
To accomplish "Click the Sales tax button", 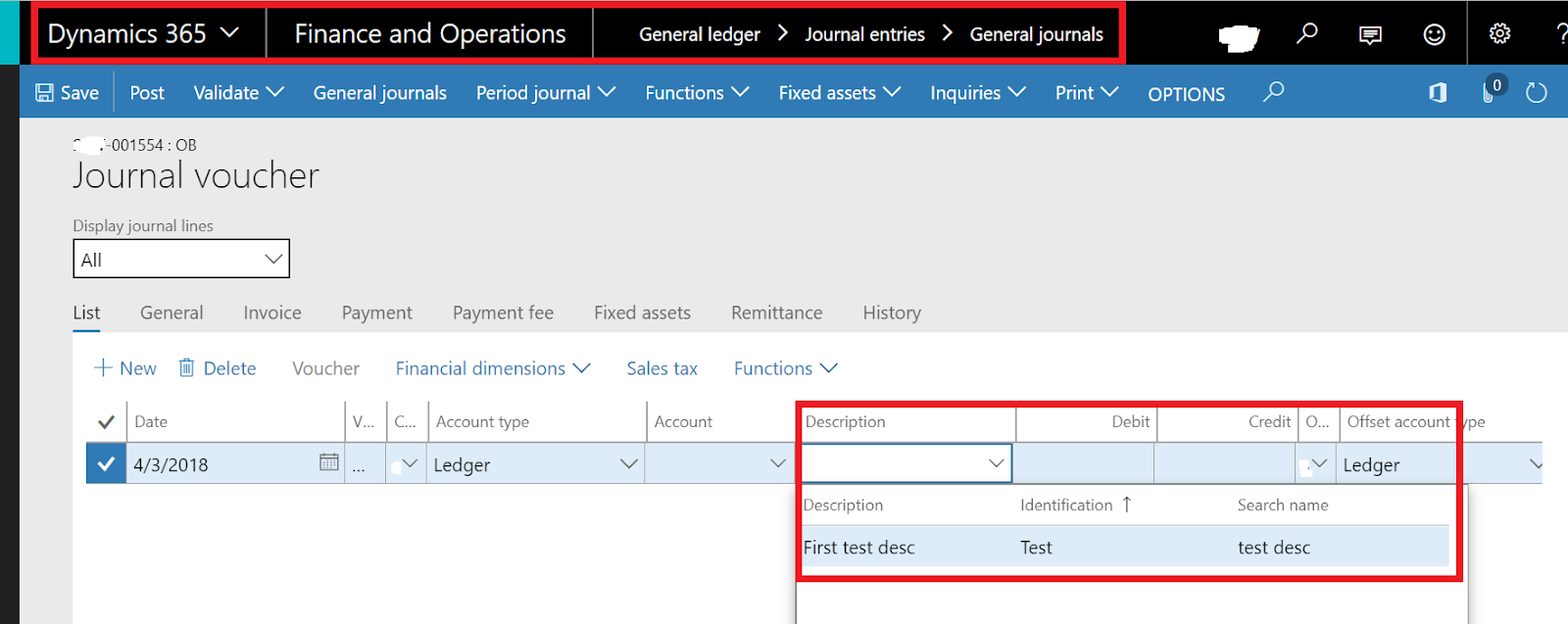I will pyautogui.click(x=662, y=368).
